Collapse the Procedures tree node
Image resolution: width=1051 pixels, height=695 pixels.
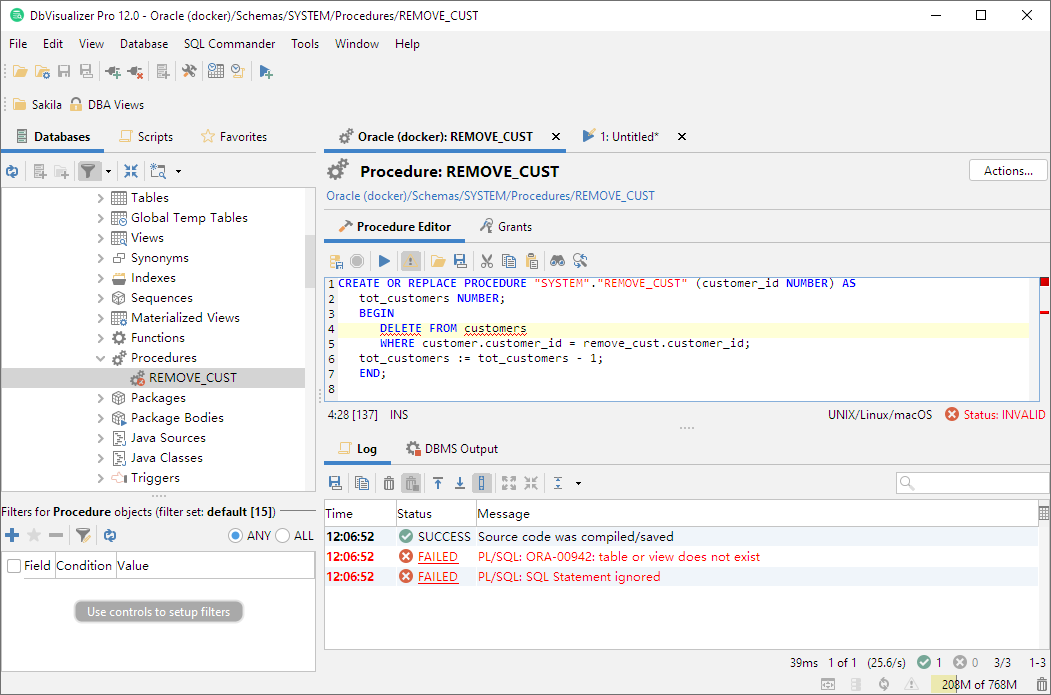click(100, 358)
